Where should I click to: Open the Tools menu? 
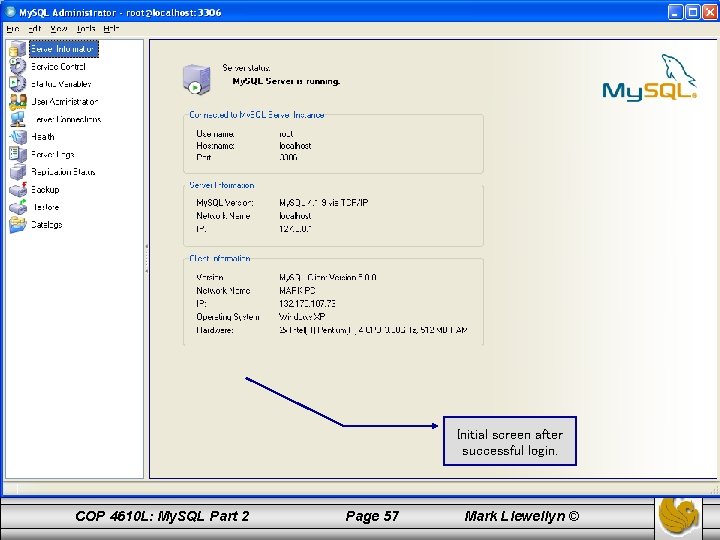tap(85, 28)
